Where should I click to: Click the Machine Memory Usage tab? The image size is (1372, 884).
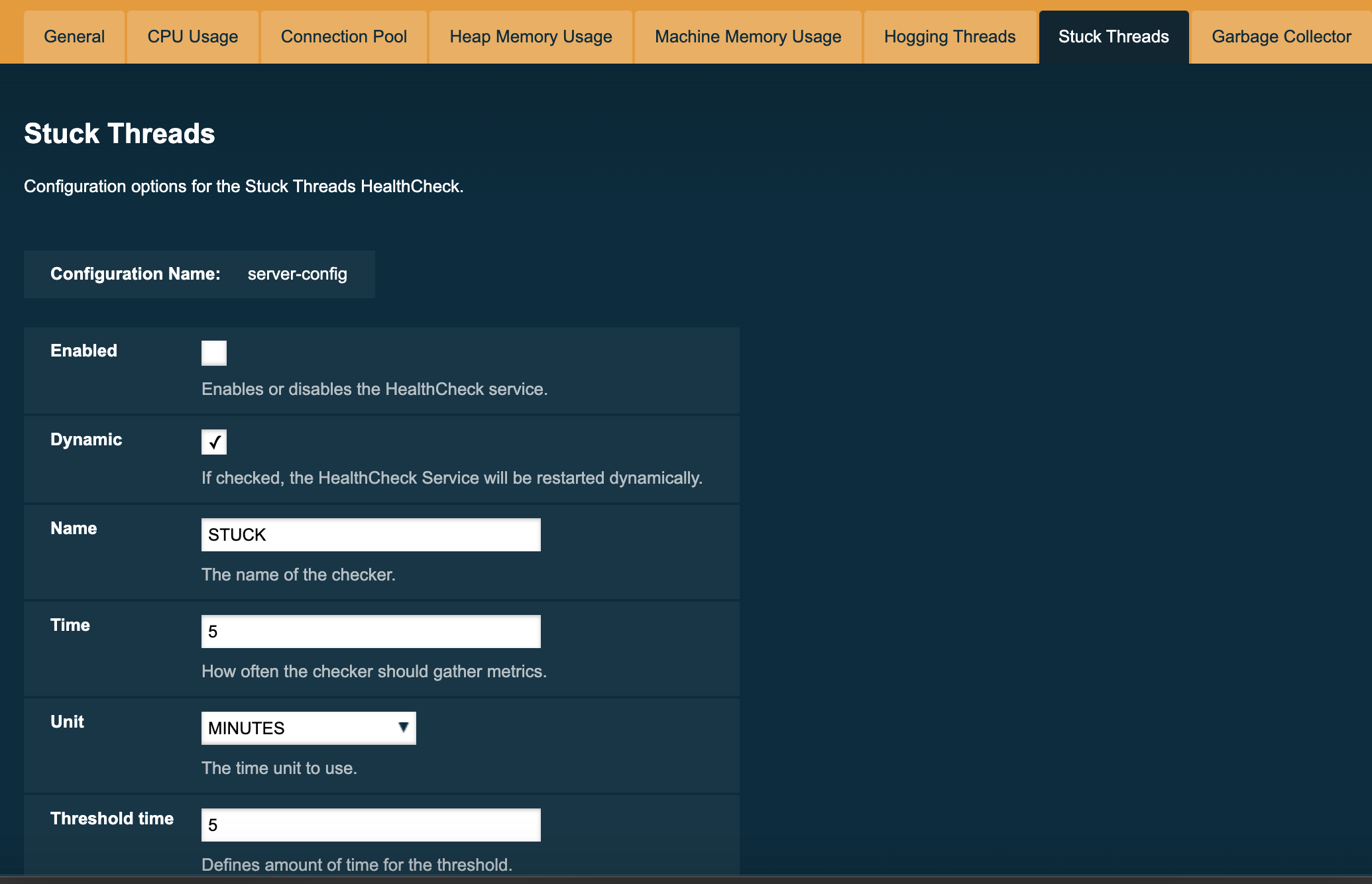coord(747,37)
